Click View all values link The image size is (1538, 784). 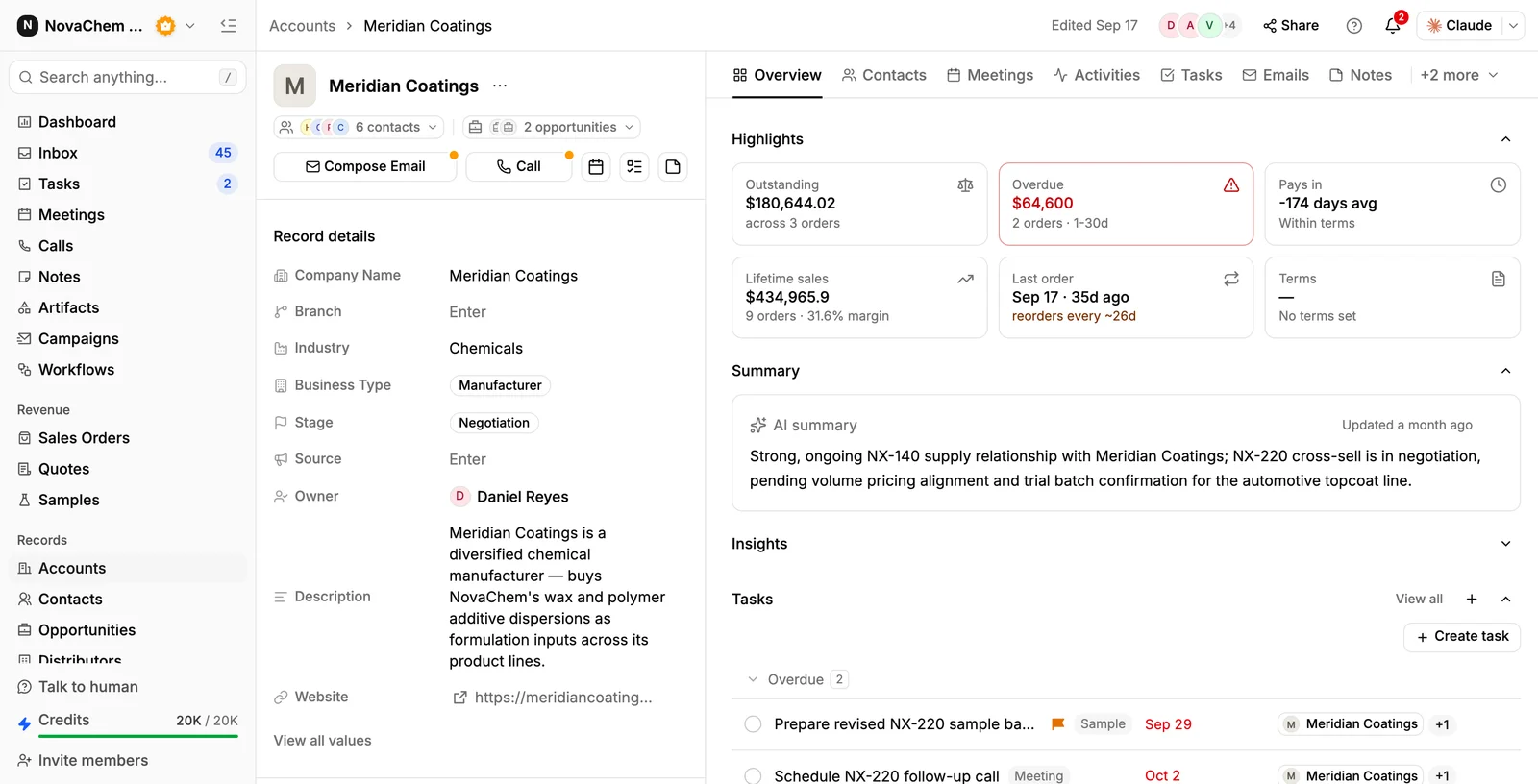coord(322,741)
